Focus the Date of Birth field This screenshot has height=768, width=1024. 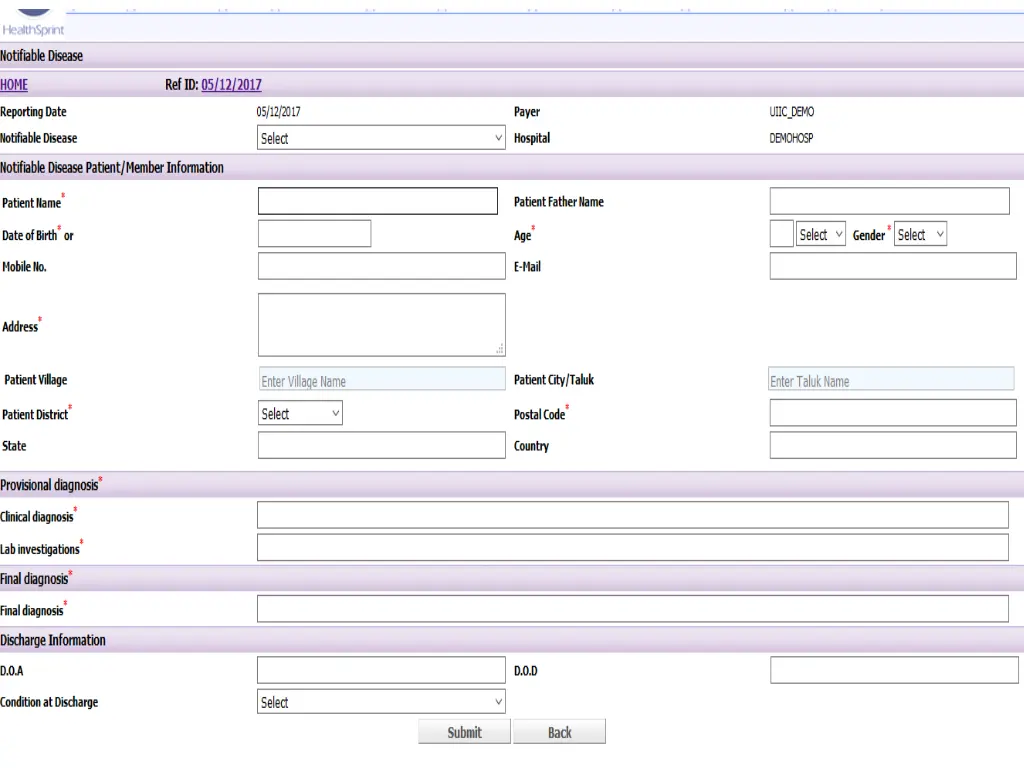314,234
